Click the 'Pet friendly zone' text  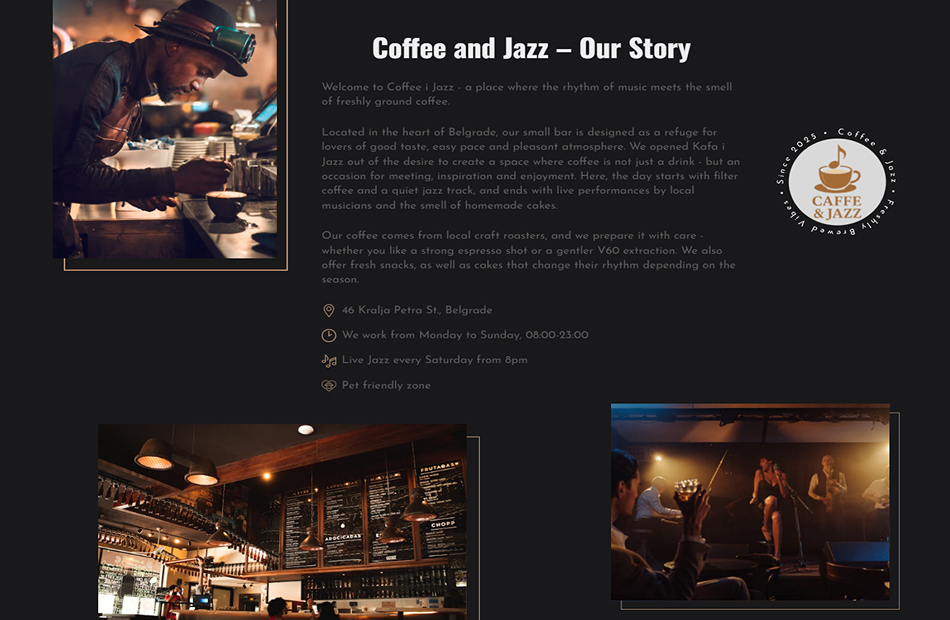386,385
